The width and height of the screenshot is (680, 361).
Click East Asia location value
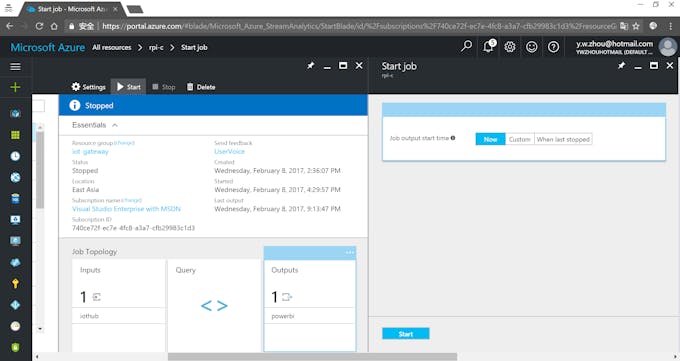85,190
